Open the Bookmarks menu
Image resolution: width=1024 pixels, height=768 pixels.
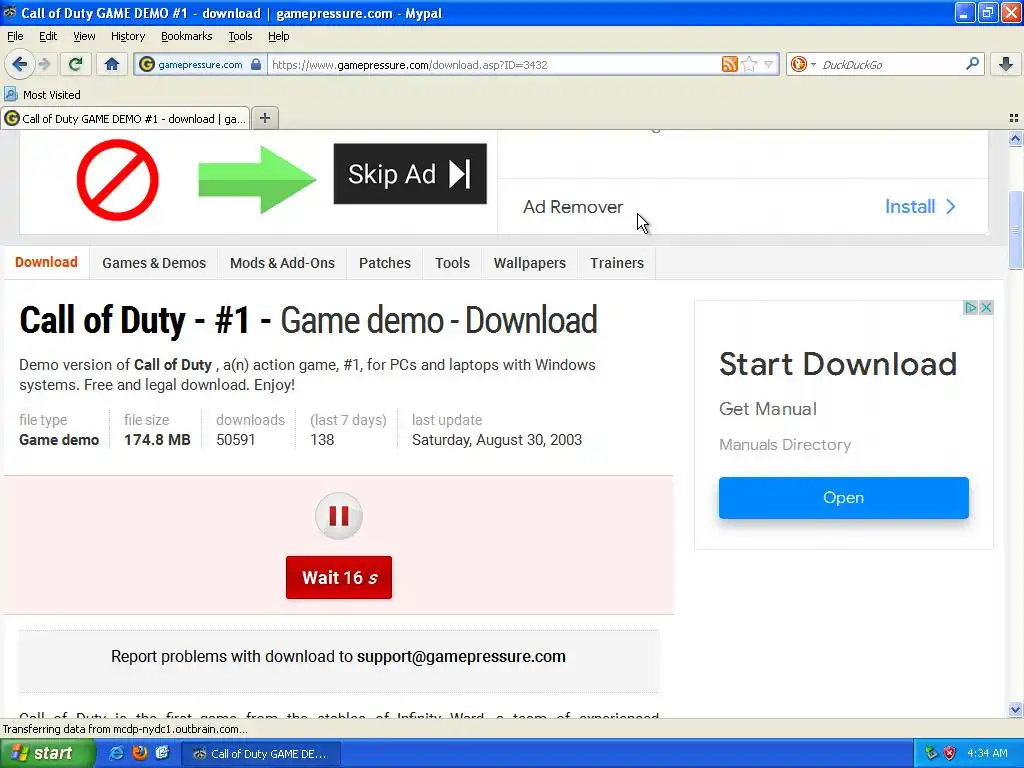(186, 36)
